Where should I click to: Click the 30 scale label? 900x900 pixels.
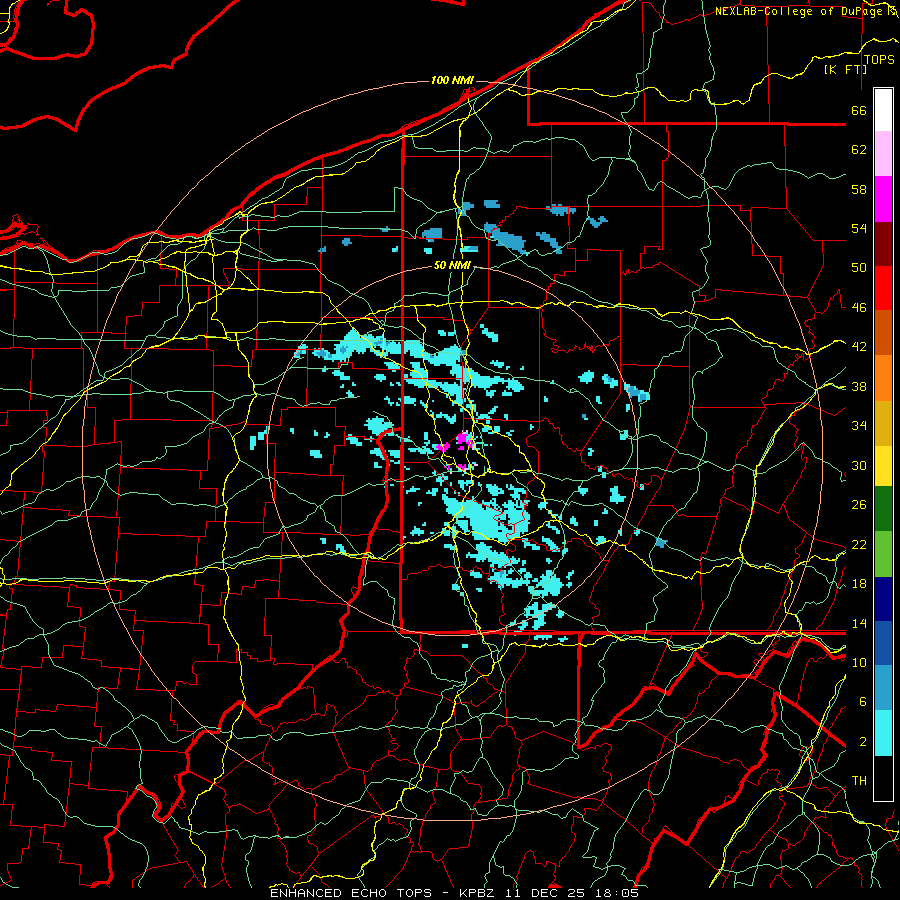[859, 465]
